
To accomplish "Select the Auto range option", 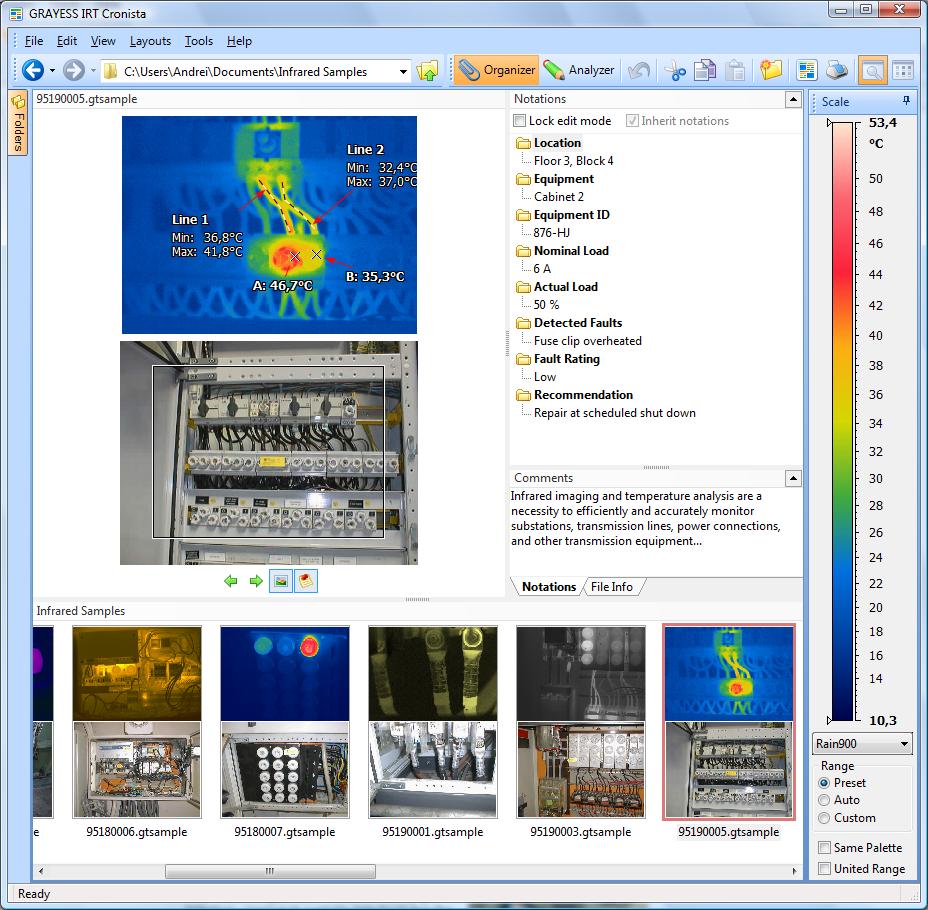I will pos(824,800).
